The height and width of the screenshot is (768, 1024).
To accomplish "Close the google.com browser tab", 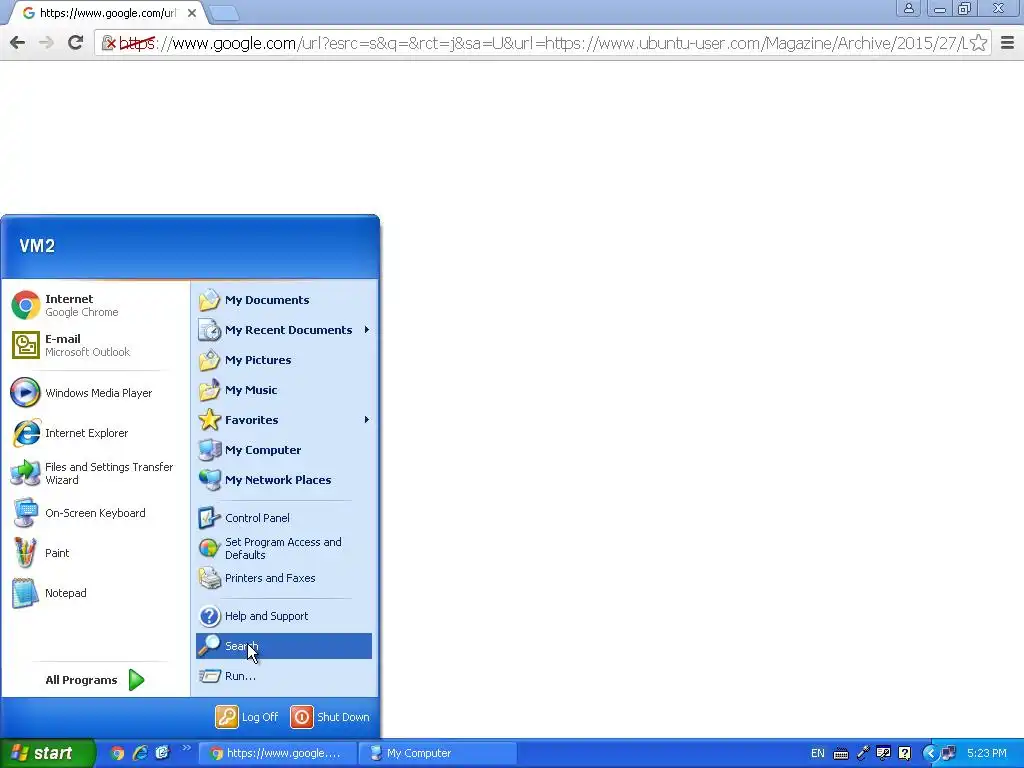I will click(192, 12).
